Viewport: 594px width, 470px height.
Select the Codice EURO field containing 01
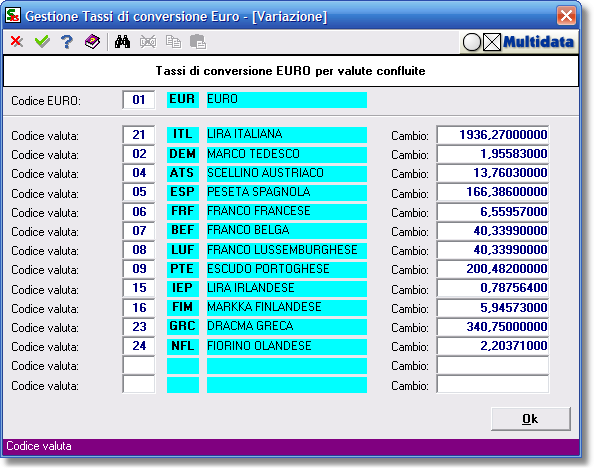(x=139, y=100)
